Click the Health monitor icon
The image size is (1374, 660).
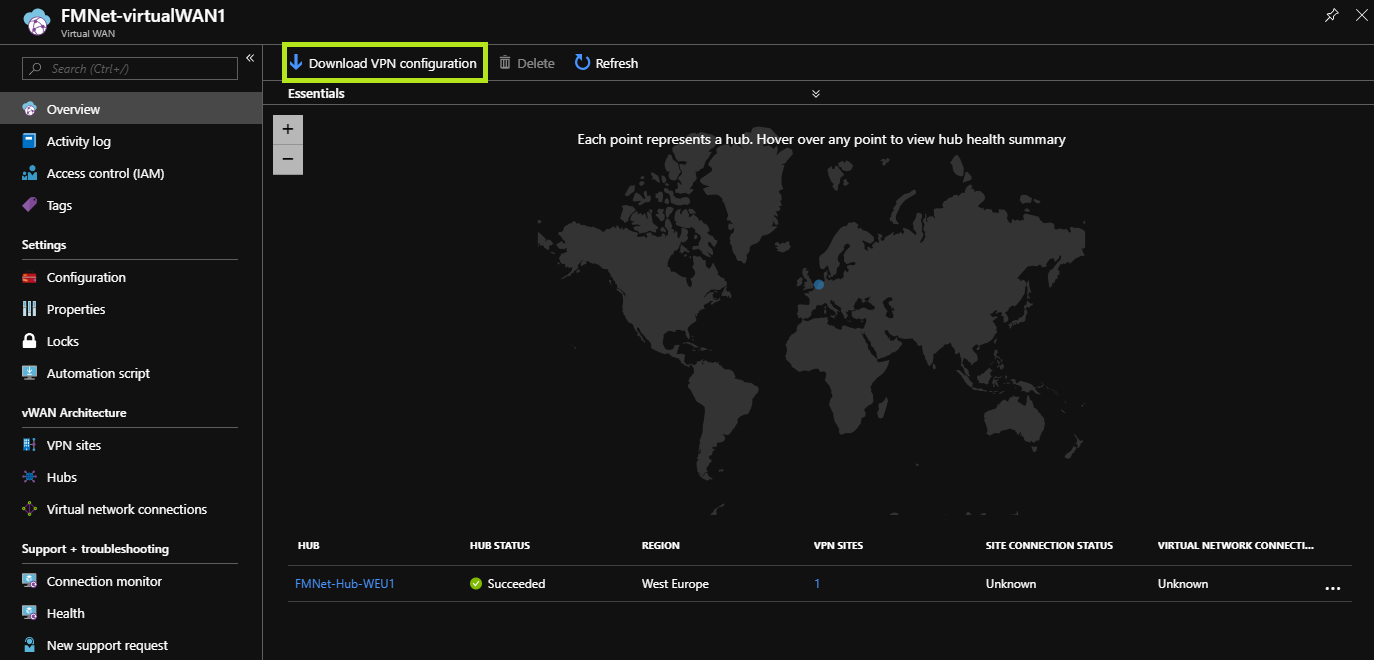pos(29,613)
